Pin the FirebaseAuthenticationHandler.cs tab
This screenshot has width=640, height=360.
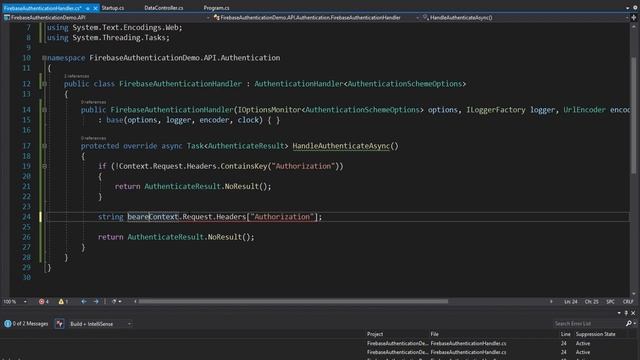(x=87, y=8)
